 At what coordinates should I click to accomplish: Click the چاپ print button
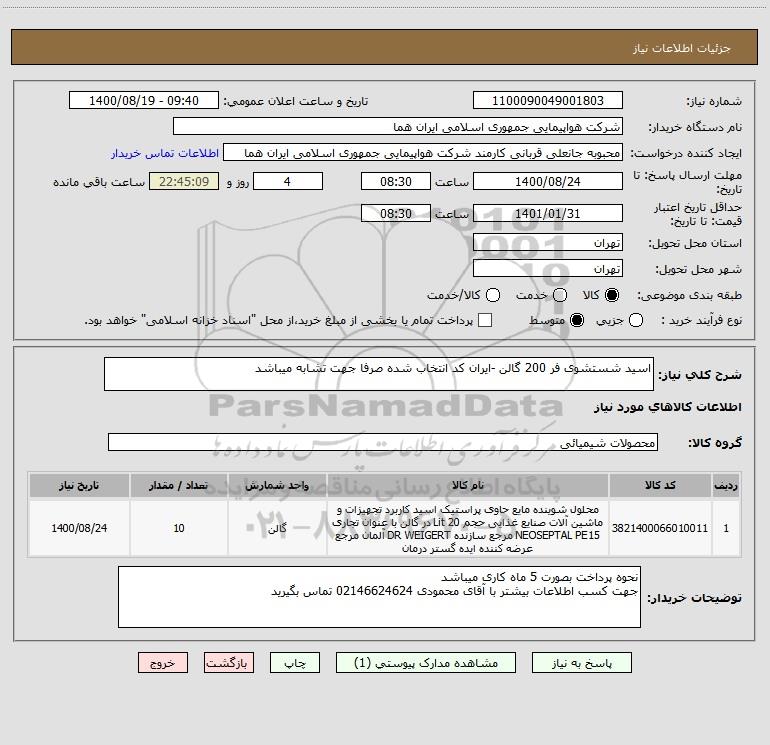point(295,663)
